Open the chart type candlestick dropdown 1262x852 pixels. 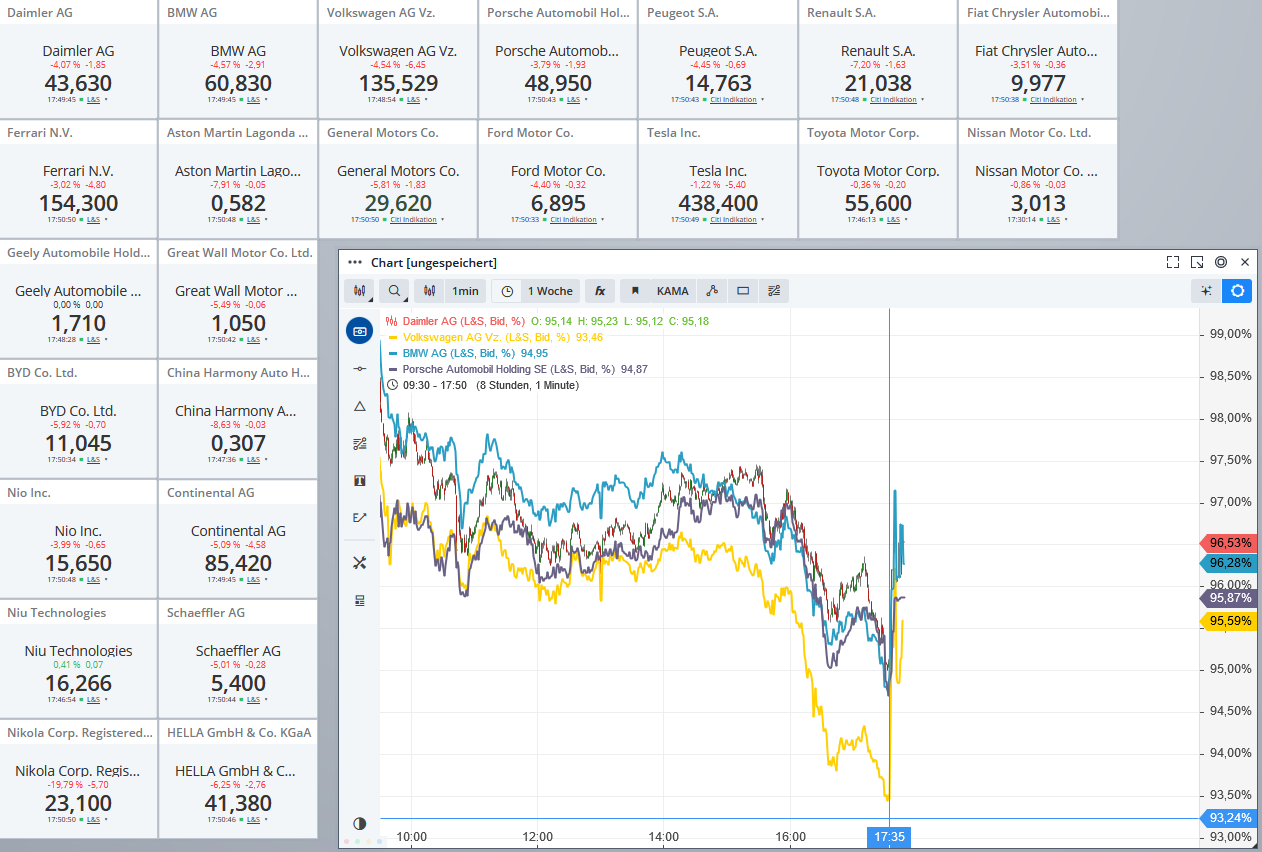(x=359, y=291)
